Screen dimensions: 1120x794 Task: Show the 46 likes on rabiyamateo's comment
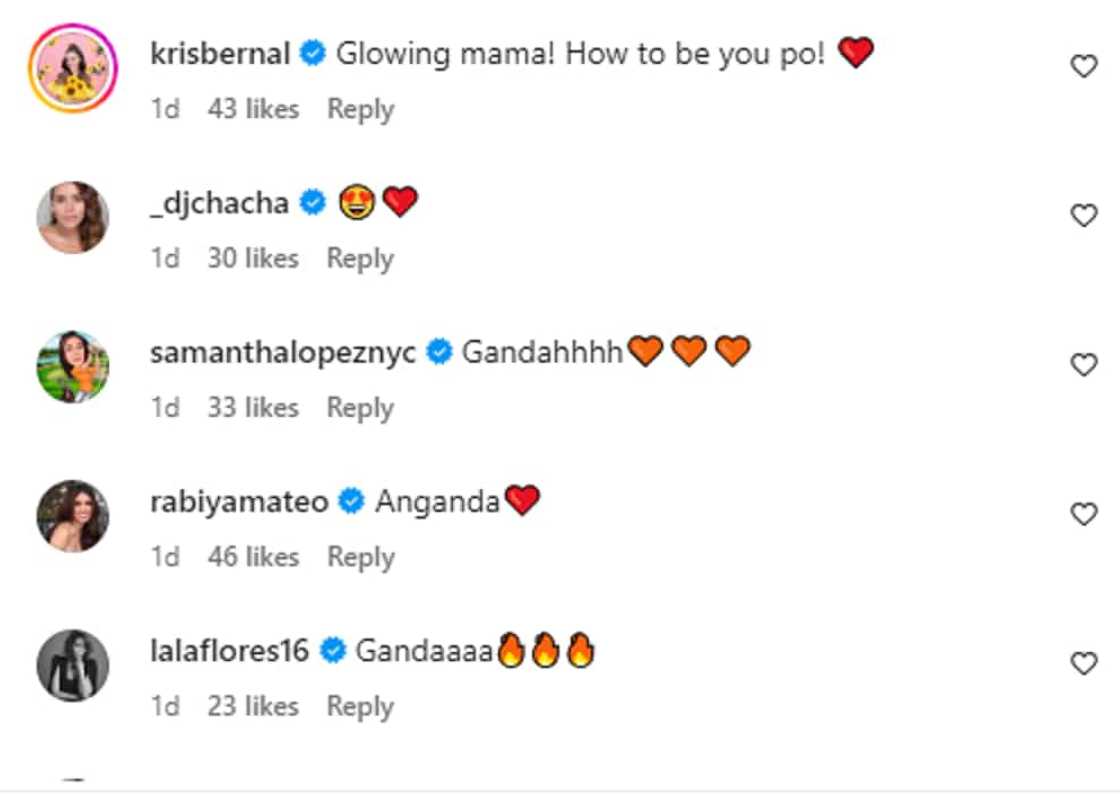coord(253,556)
